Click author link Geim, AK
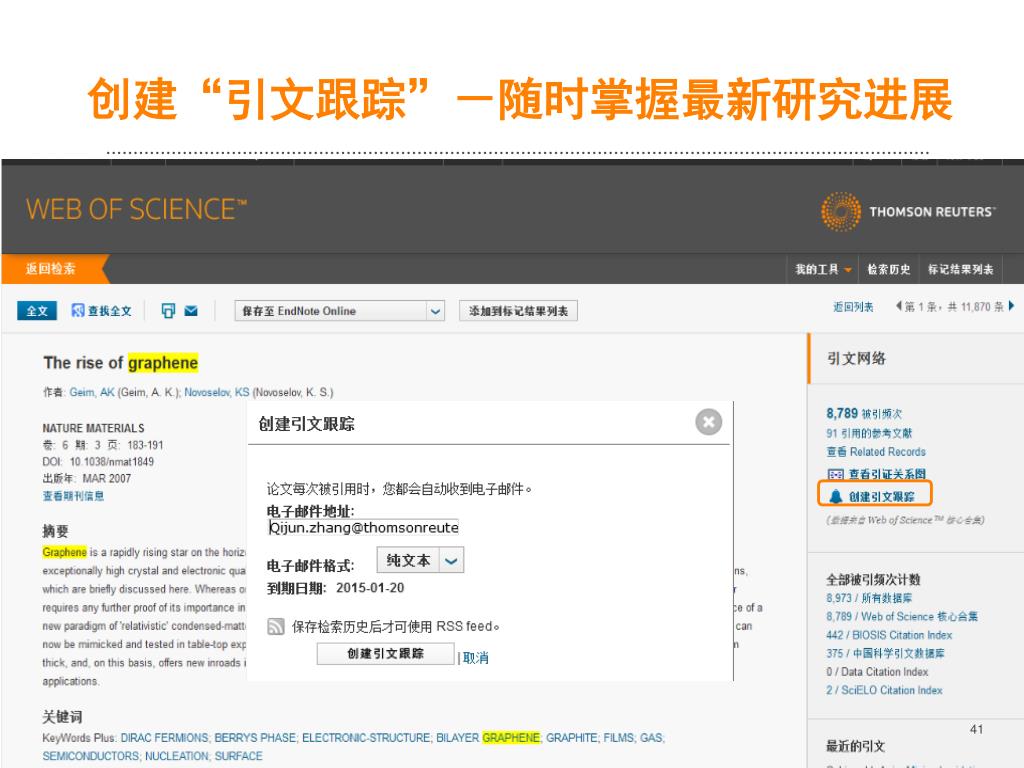 92,392
